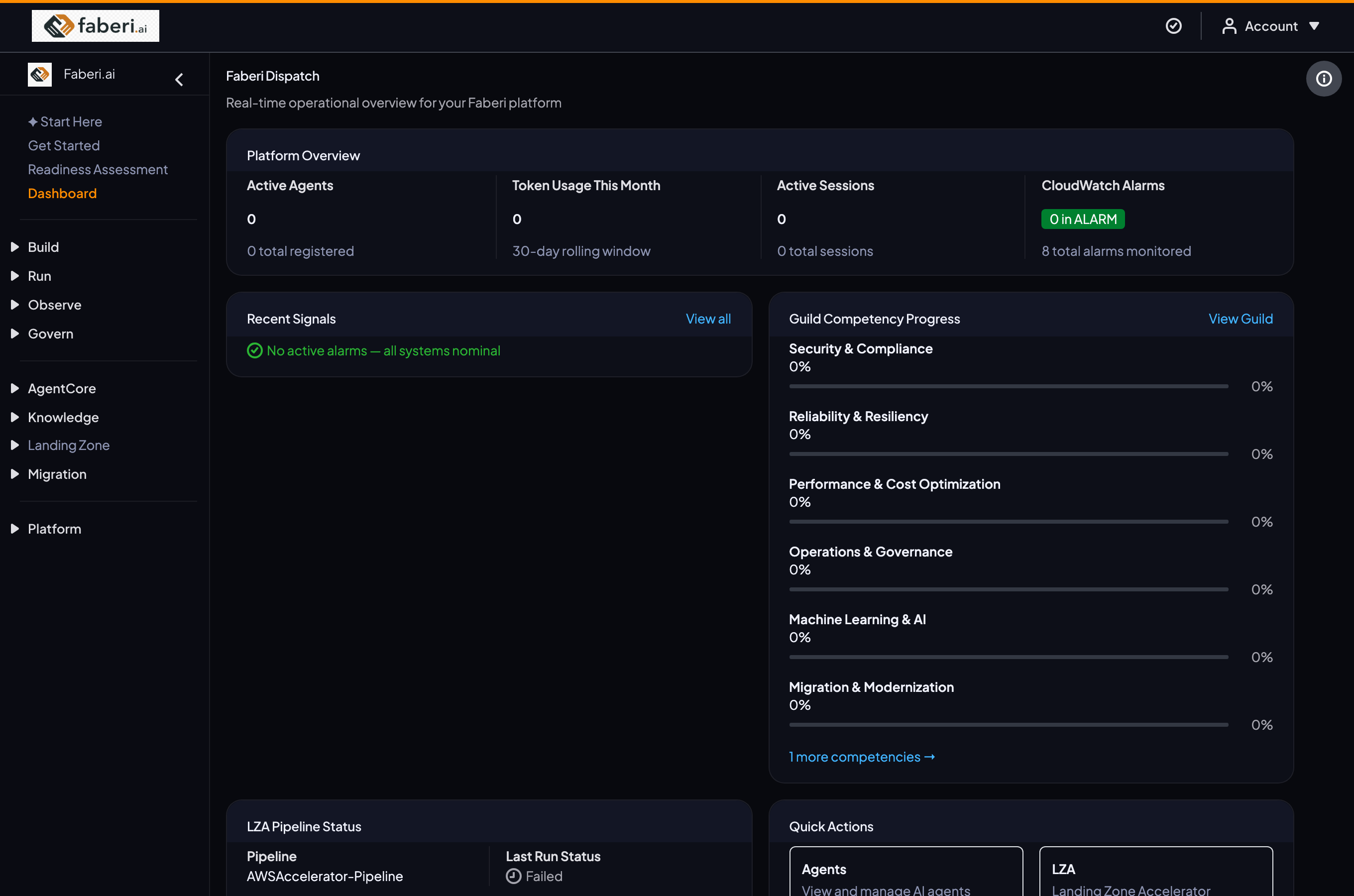Click '0 total registered' text
This screenshot has width=1354, height=896.
click(x=300, y=251)
